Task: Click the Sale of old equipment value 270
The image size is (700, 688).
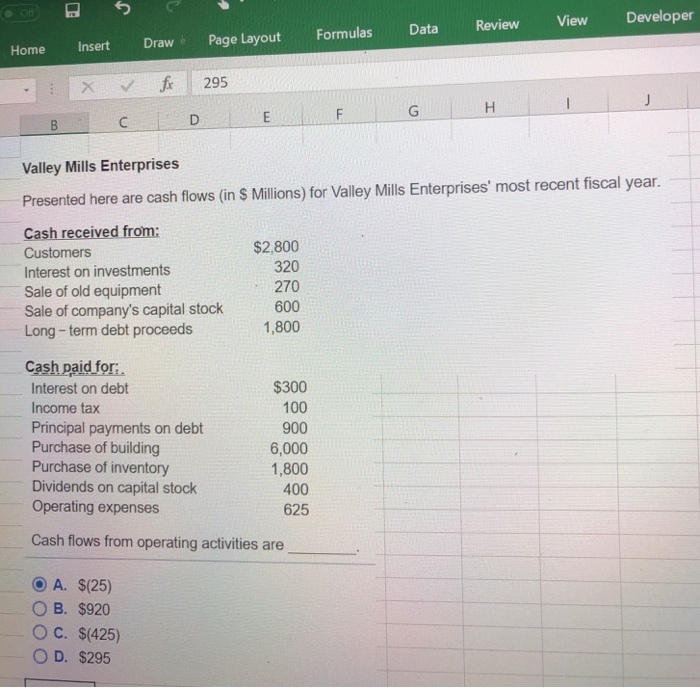Action: [x=287, y=287]
